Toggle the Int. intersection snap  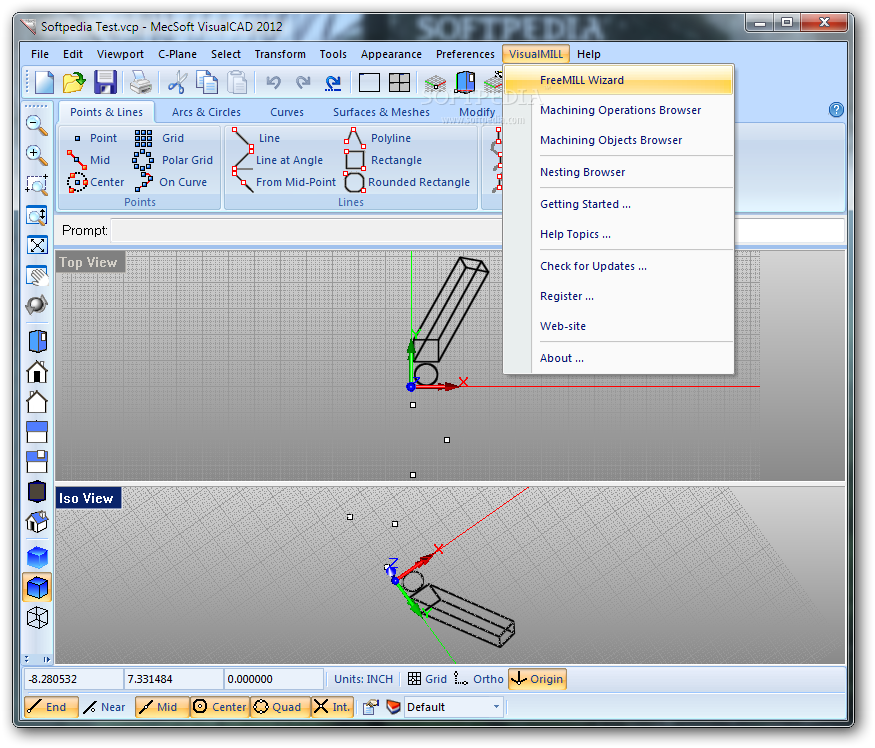(332, 707)
